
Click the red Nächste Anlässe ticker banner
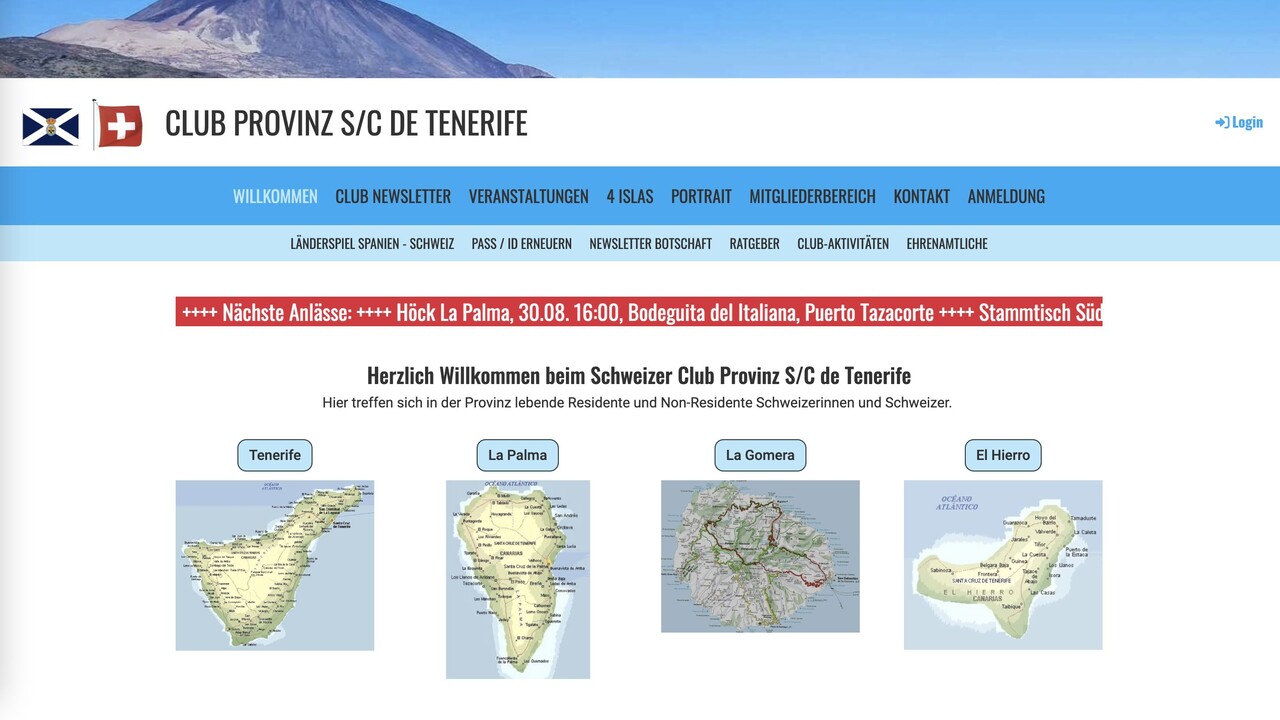point(639,311)
